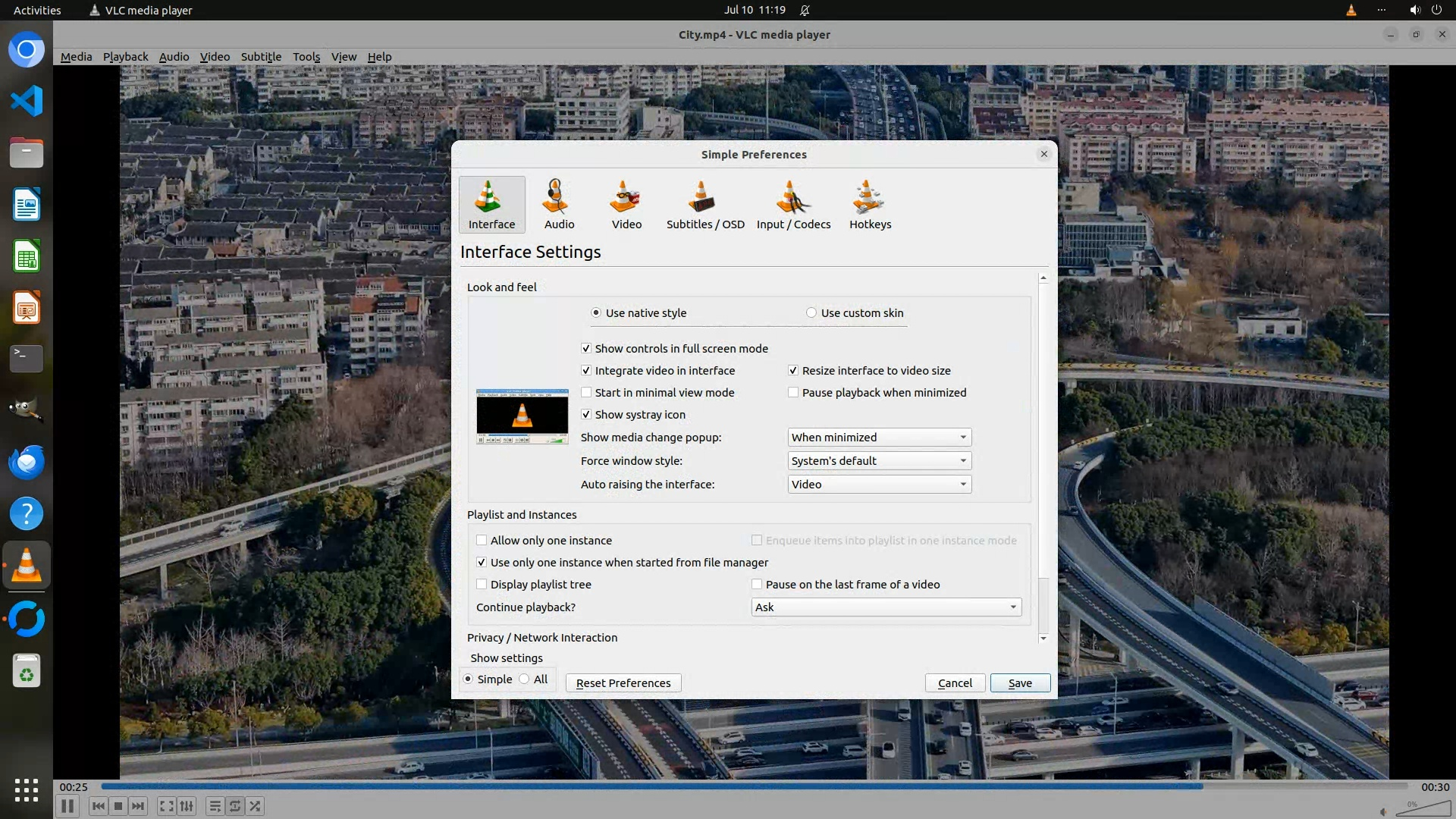Viewport: 1456px width, 819px height.
Task: Open the Hotkeys settings category
Action: coord(870,205)
